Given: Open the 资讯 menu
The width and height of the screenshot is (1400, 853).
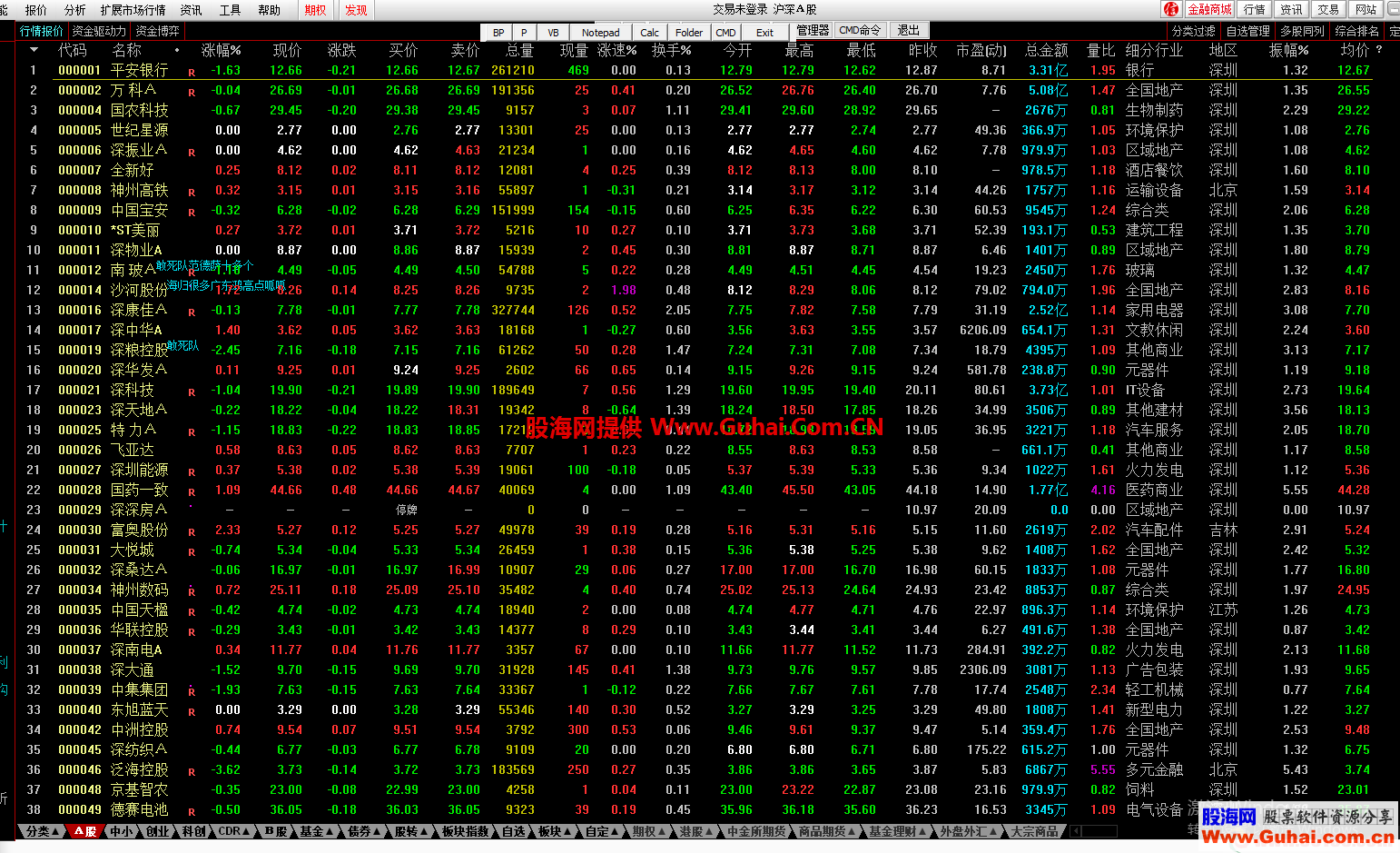Looking at the screenshot, I should [x=192, y=10].
